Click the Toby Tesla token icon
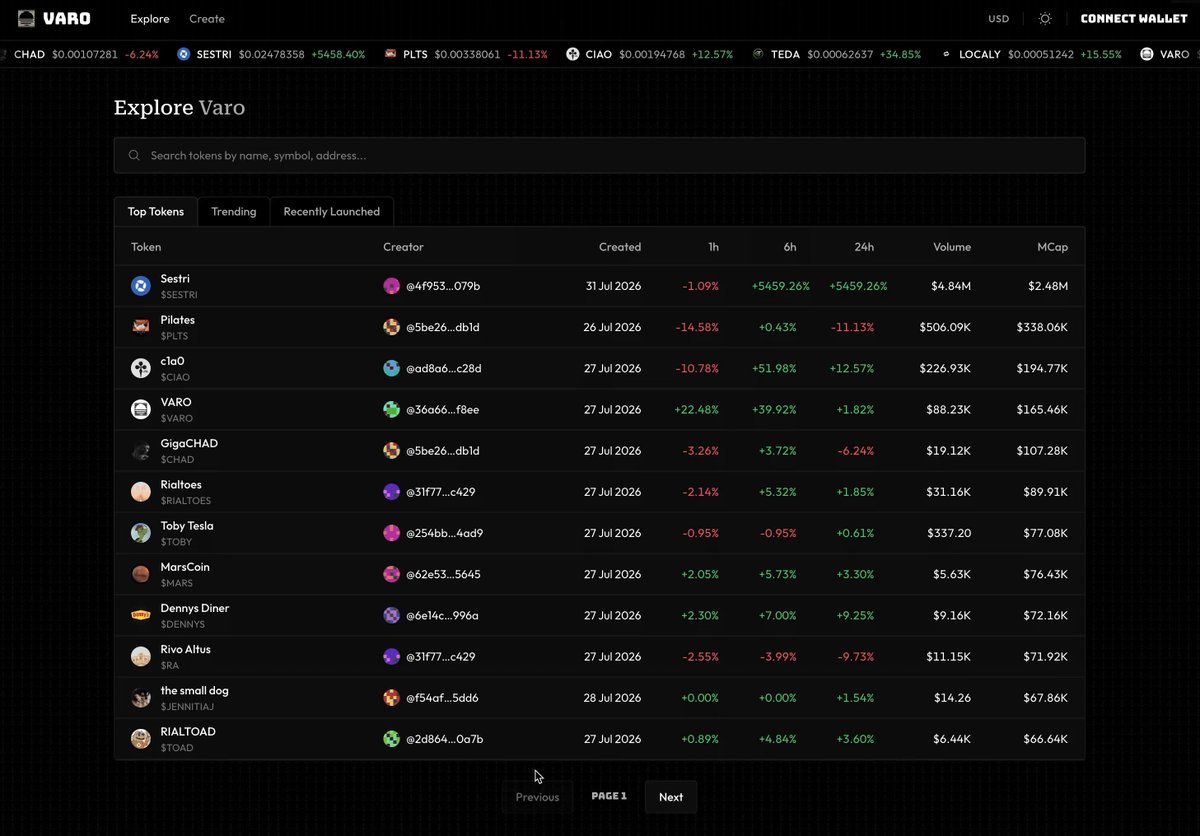The image size is (1200, 836). [141, 533]
